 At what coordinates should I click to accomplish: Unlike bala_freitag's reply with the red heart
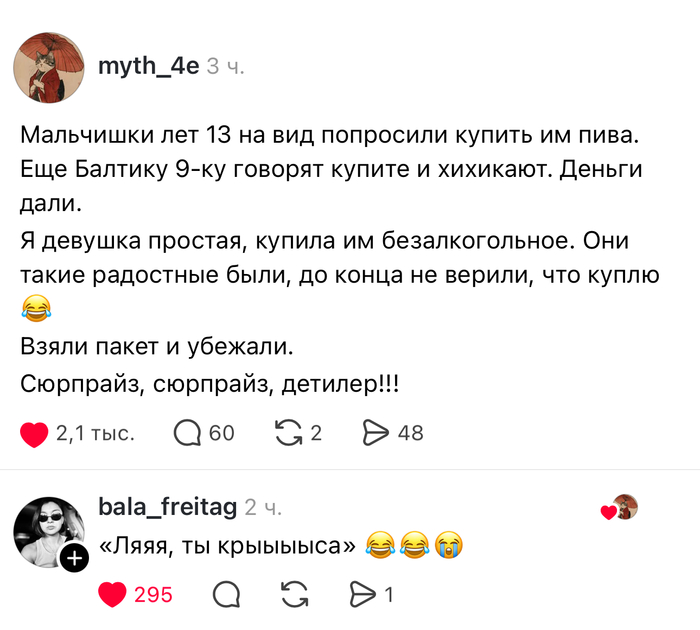click(113, 595)
